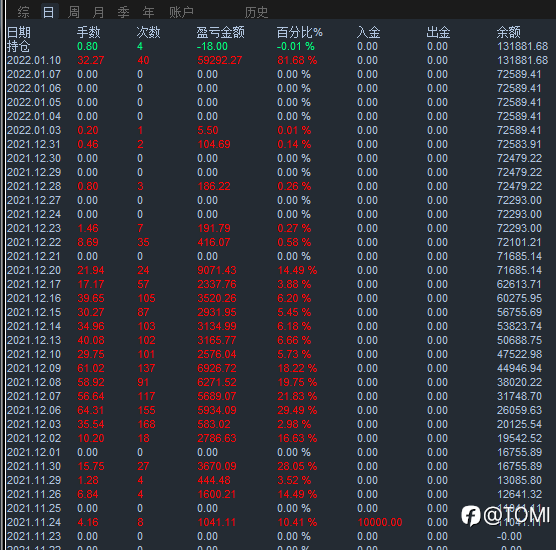Click balance 19542.52
This screenshot has height=550, width=556.
tap(519, 439)
